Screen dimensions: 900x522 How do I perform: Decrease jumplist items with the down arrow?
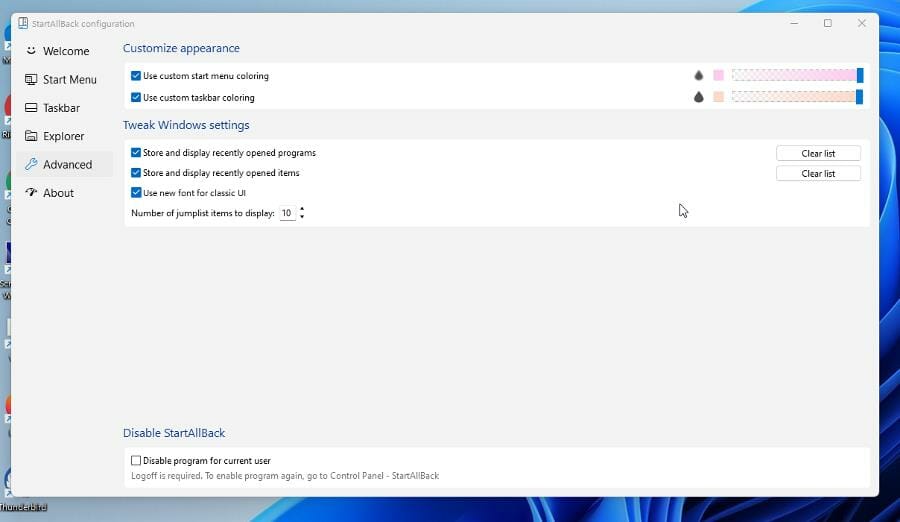(x=302, y=217)
